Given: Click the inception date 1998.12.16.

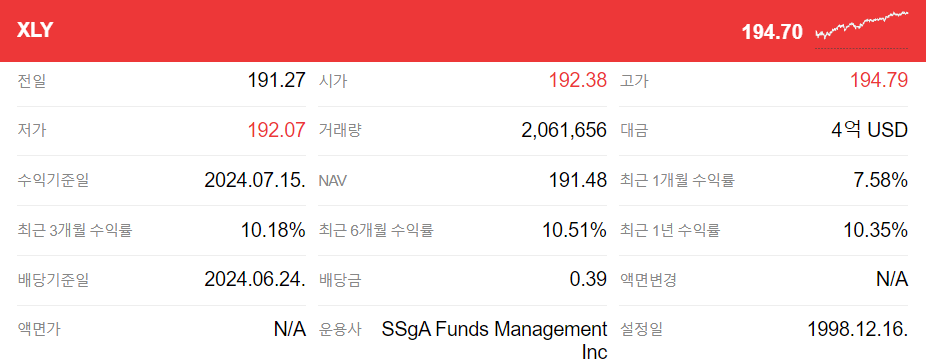Looking at the screenshot, I should [857, 329].
